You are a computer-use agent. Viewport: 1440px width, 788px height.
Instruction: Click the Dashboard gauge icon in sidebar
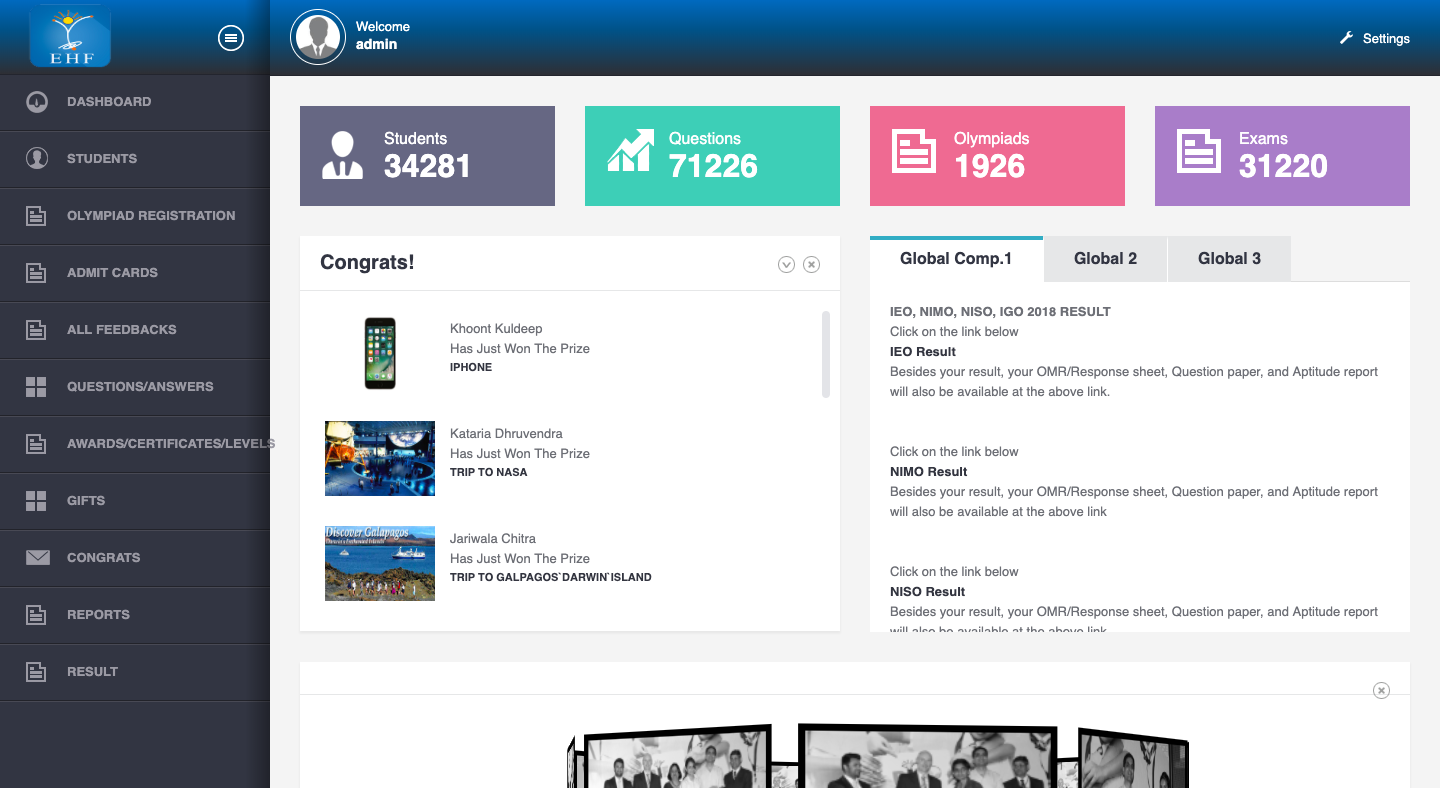coord(37,102)
